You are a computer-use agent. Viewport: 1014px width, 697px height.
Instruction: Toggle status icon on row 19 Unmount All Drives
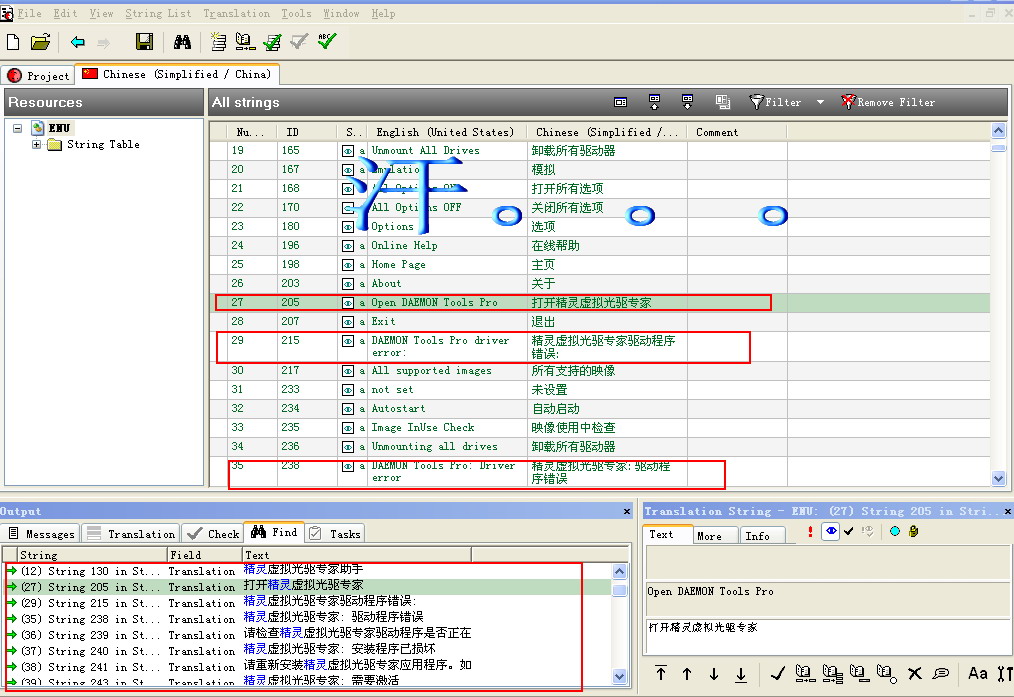(348, 151)
